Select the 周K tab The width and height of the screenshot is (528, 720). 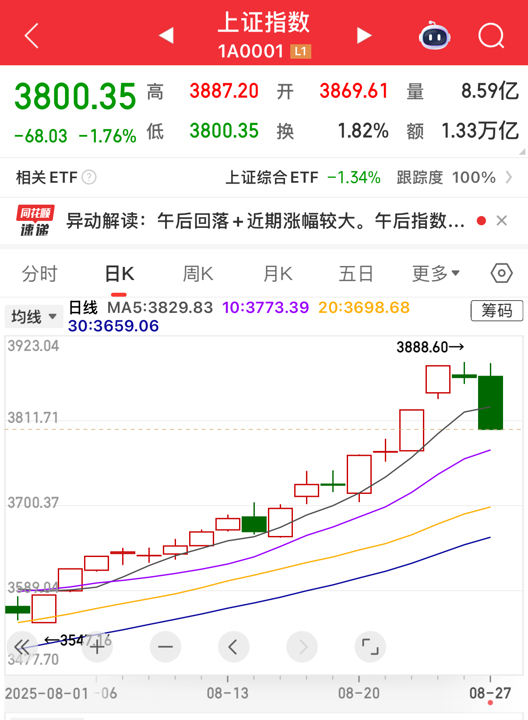click(198, 274)
